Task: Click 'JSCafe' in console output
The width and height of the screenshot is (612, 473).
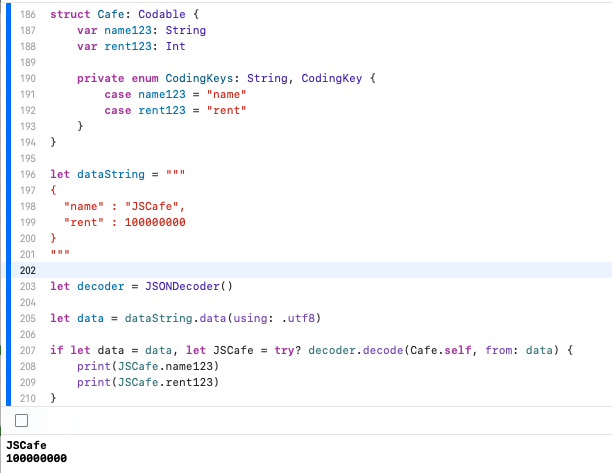Action: tap(26, 445)
